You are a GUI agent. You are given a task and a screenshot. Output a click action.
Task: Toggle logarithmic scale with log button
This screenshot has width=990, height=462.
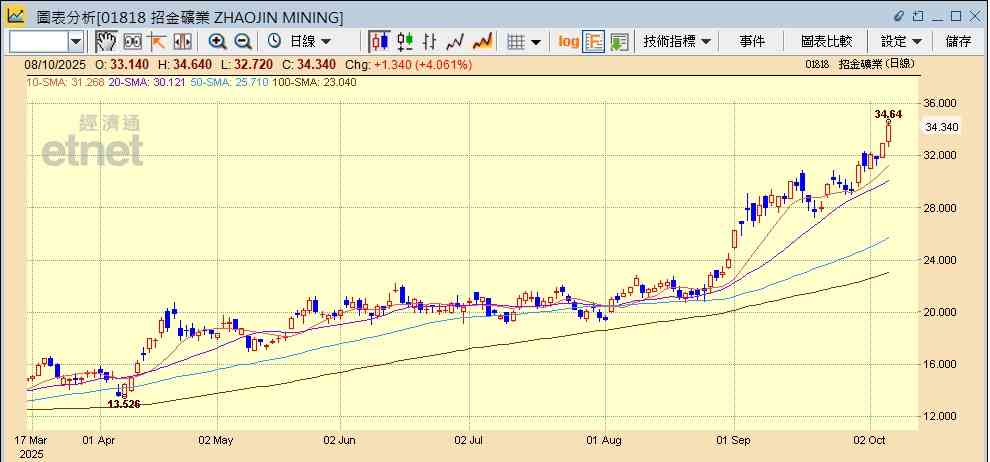568,41
